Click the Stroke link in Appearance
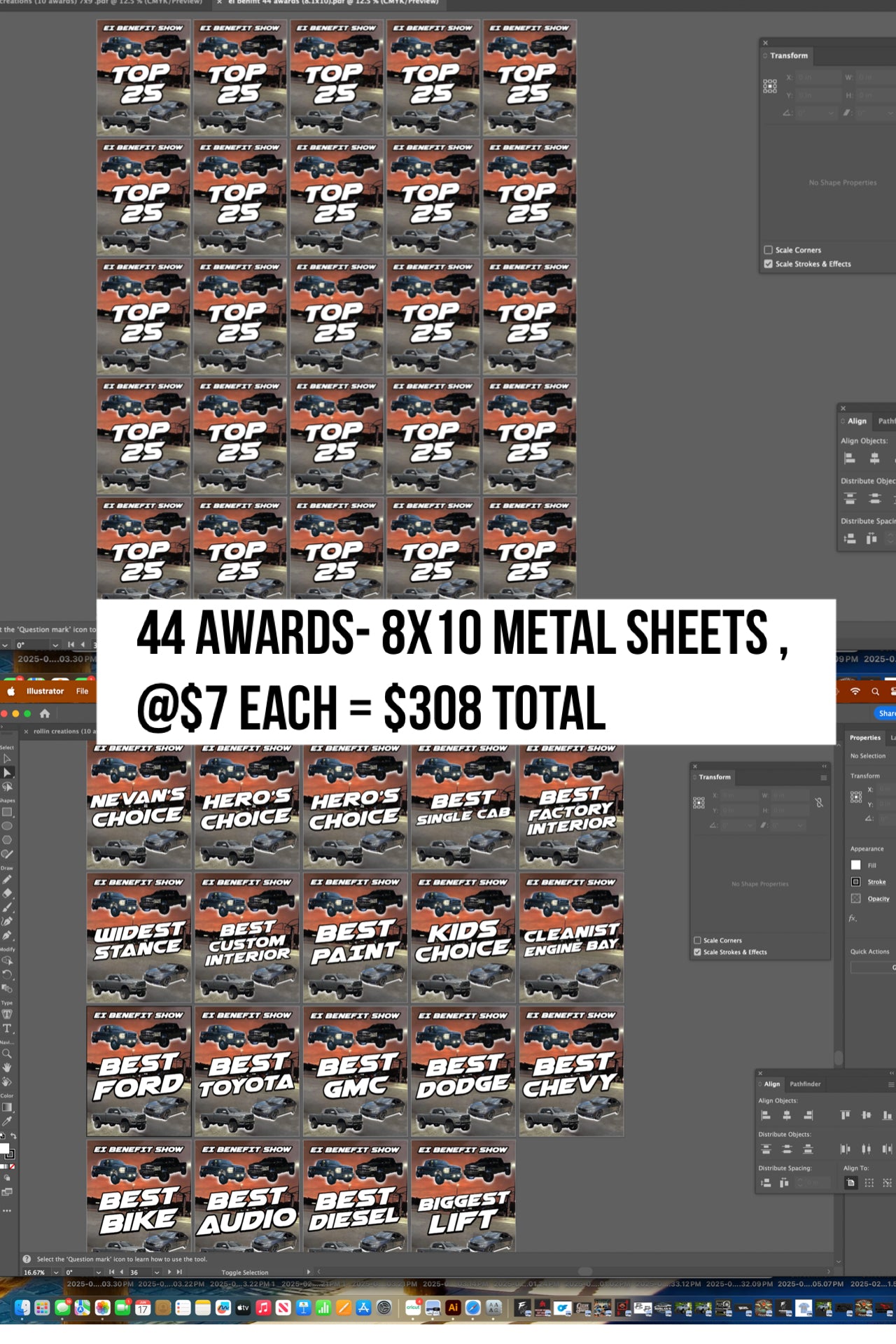This screenshot has height=1344, width=896. pyautogui.click(x=876, y=882)
